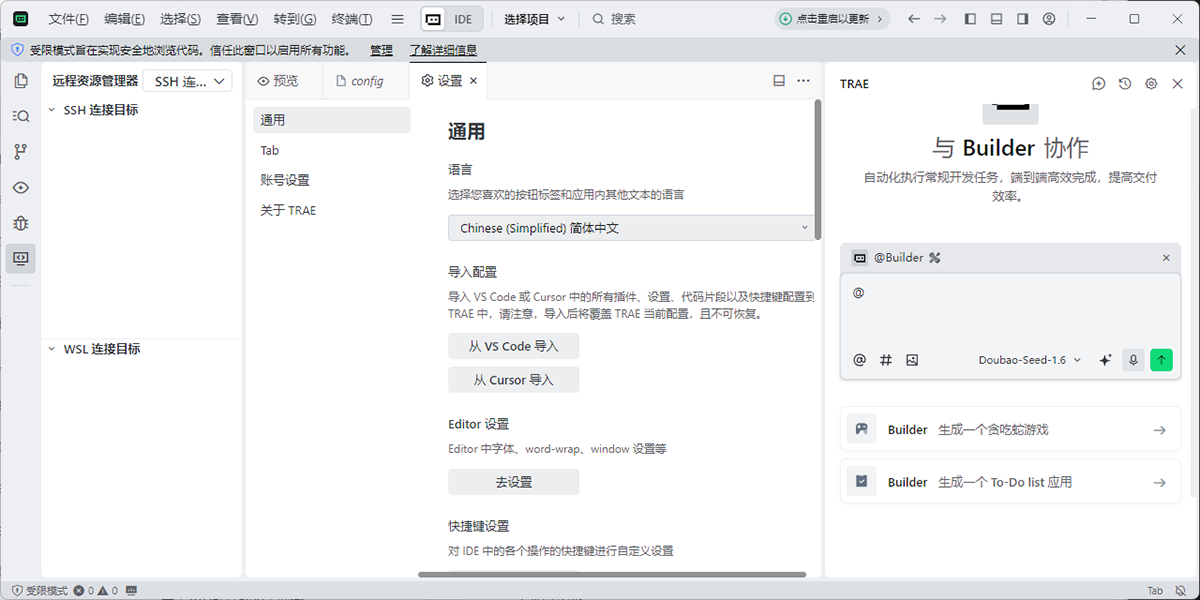Toggle the primary sidebar layout icon
1200x600 pixels.
point(970,19)
